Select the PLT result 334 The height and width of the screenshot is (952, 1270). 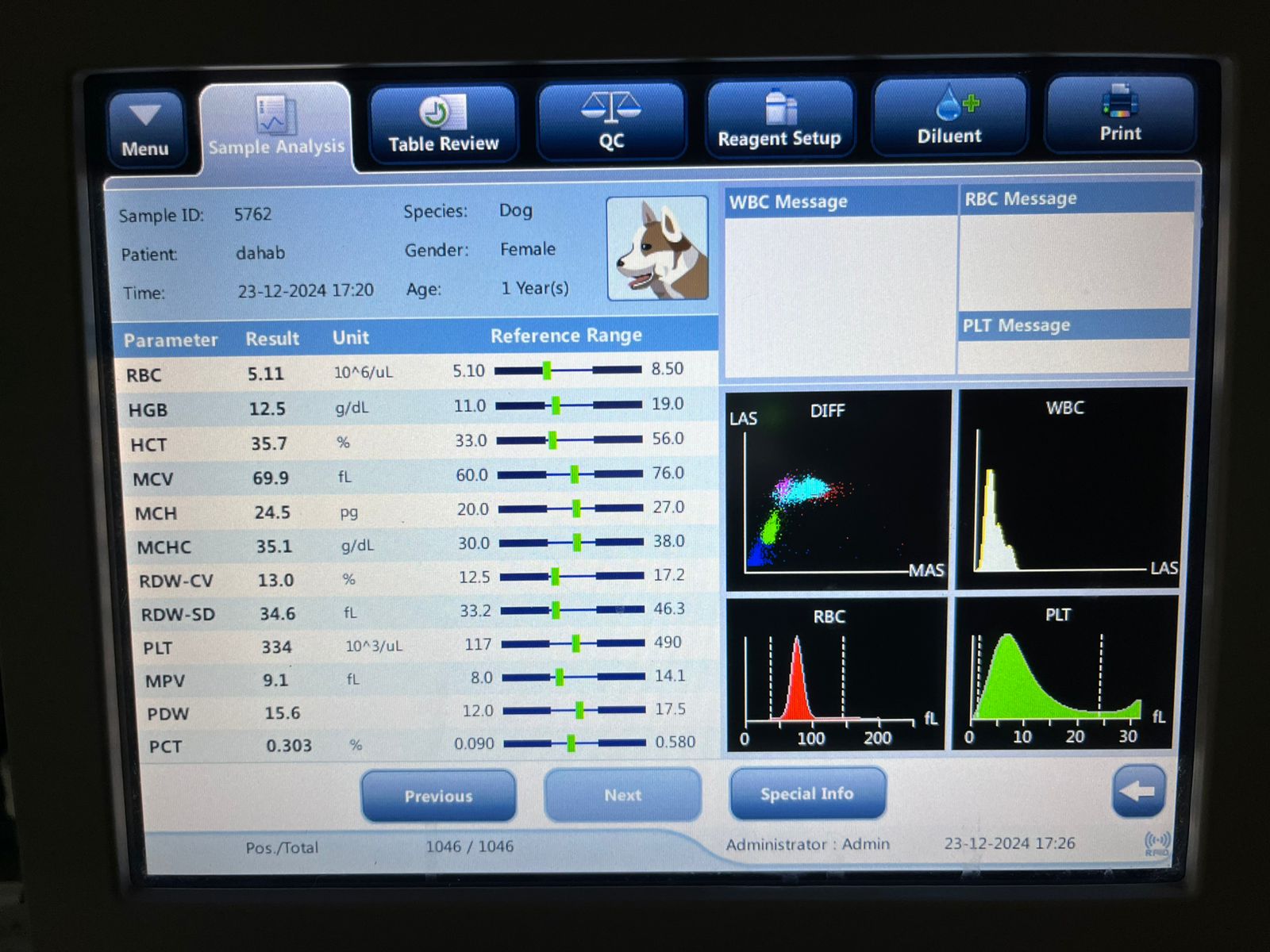coord(277,647)
